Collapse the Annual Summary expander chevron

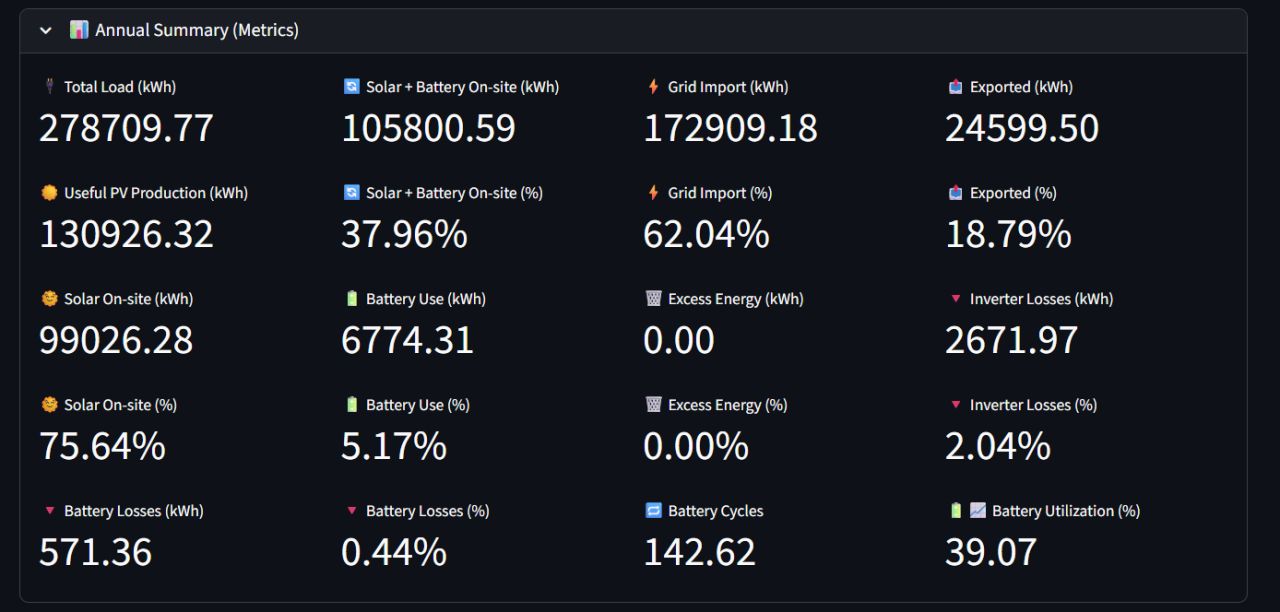pyautogui.click(x=45, y=31)
